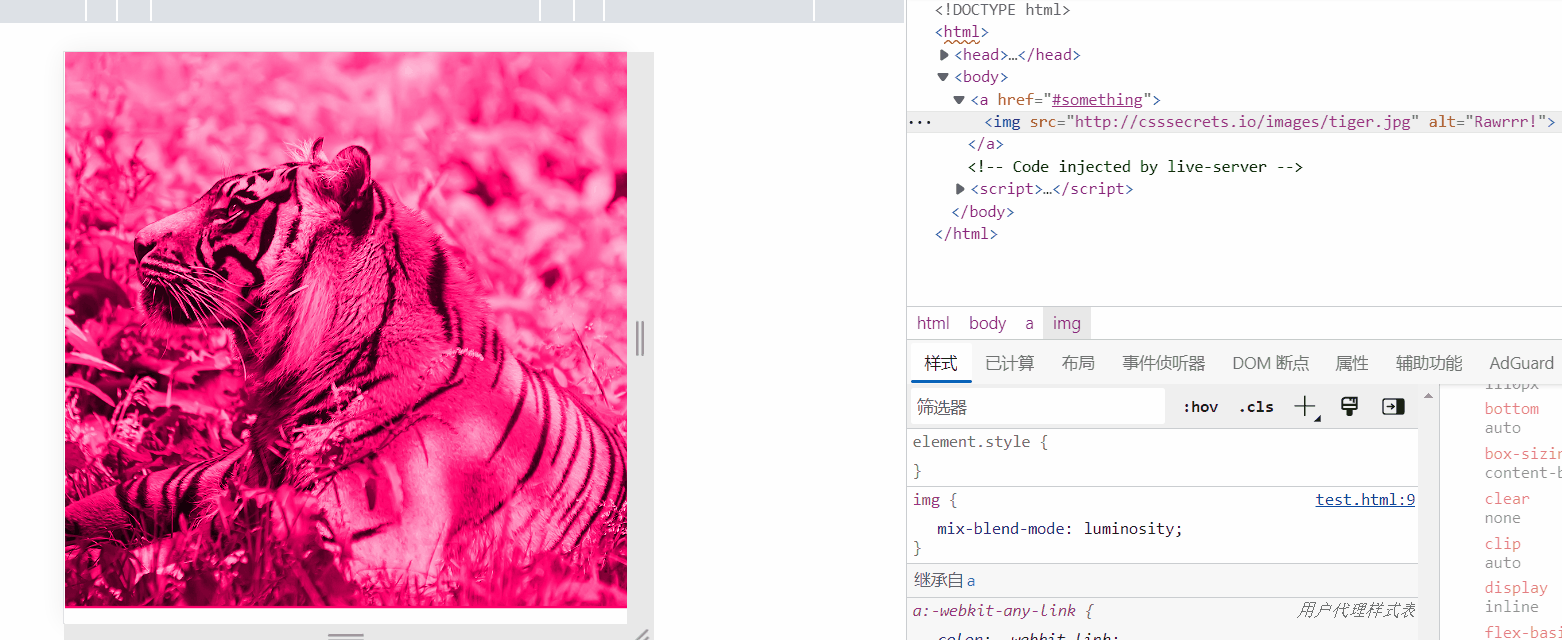Select the </a> closing tag line
Screen dimensions: 1562x640
point(985,144)
